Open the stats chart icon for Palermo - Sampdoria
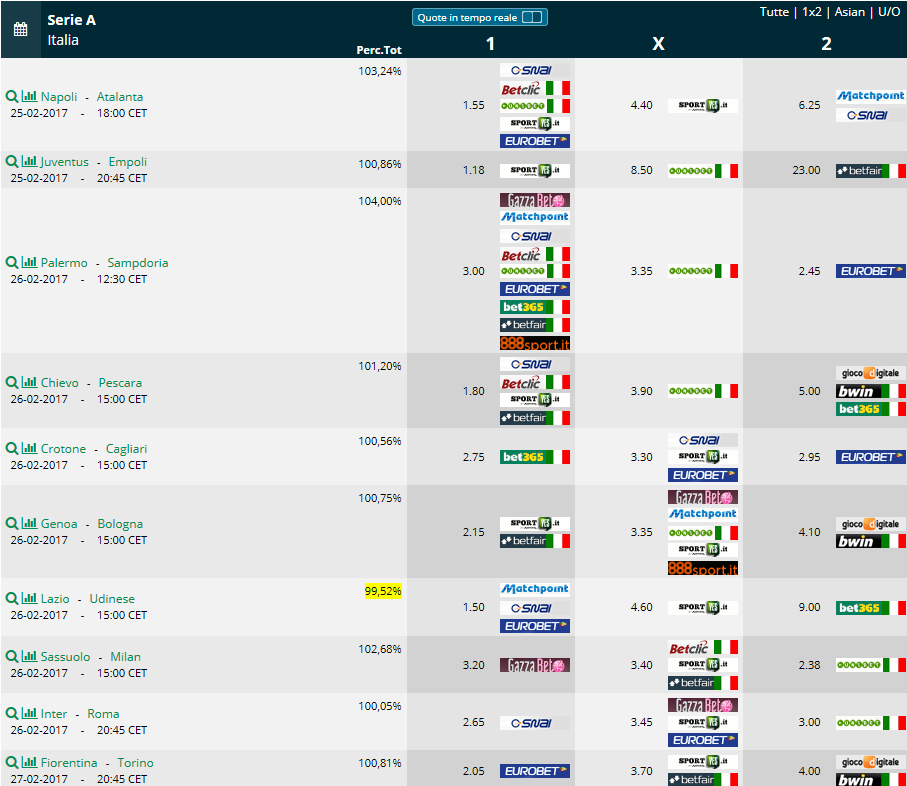This screenshot has width=907, height=786. pos(29,262)
